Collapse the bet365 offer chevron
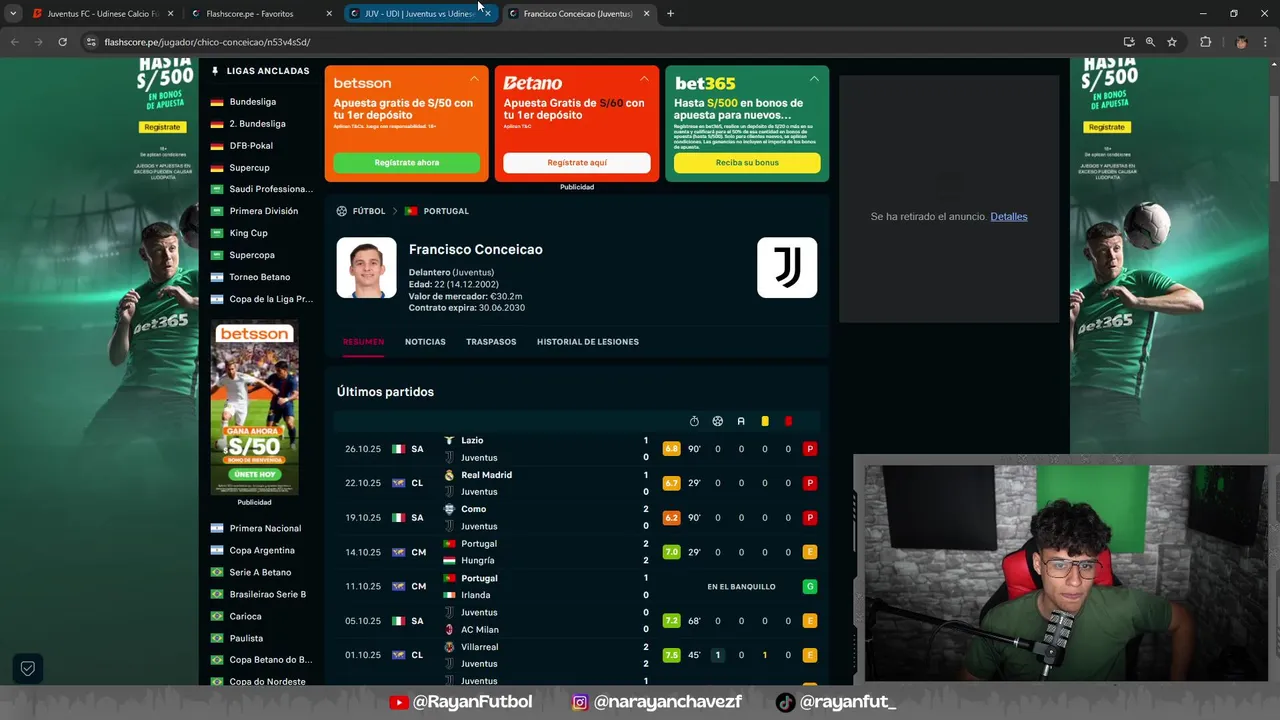The width and height of the screenshot is (1280, 720). click(814, 78)
